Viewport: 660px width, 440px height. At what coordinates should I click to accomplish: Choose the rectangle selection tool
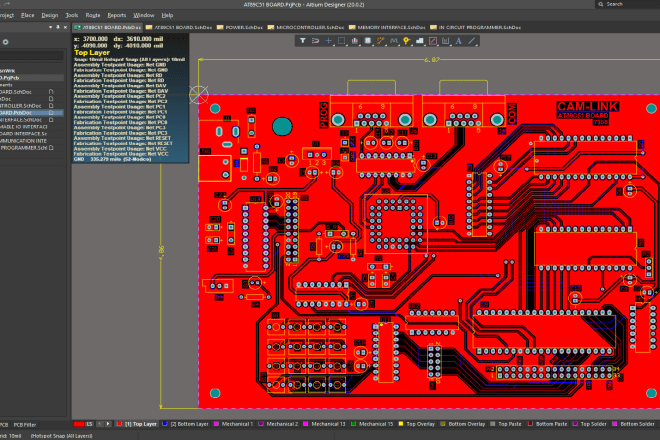[341, 41]
